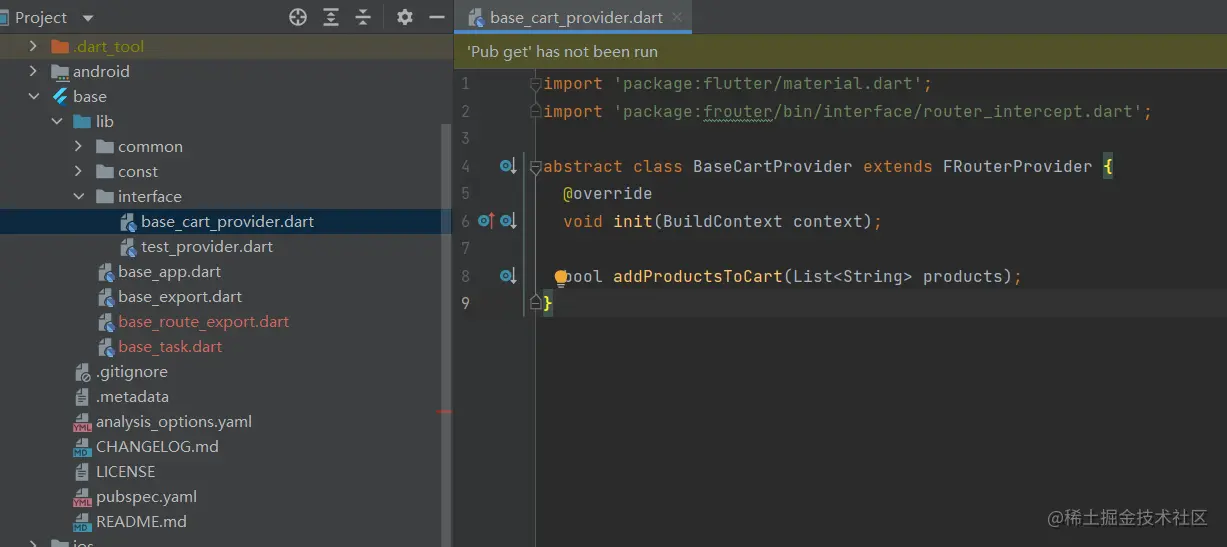
Task: Open pubspec.yaml file
Action: pyautogui.click(x=146, y=496)
